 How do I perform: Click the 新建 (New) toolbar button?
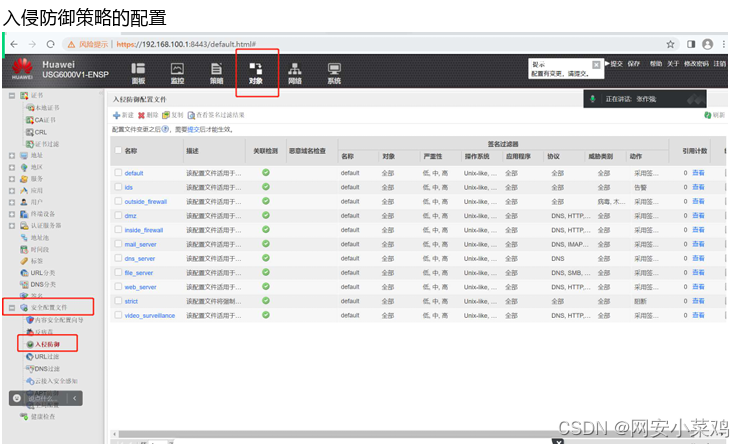coord(123,116)
